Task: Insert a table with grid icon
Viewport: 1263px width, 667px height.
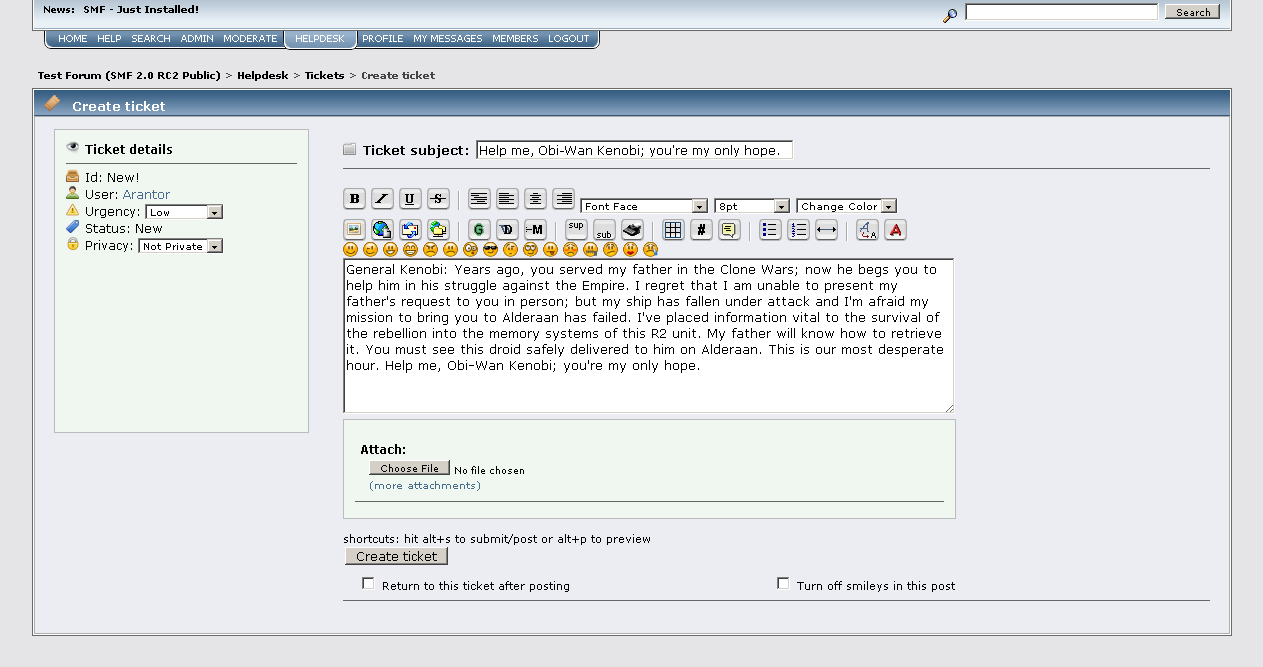Action: (x=673, y=229)
